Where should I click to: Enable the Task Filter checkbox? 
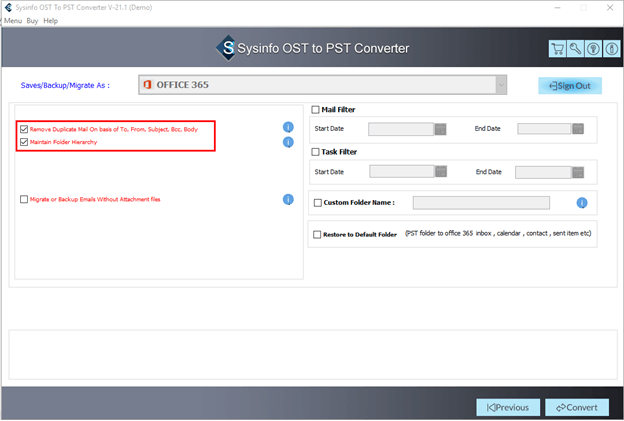tap(316, 152)
